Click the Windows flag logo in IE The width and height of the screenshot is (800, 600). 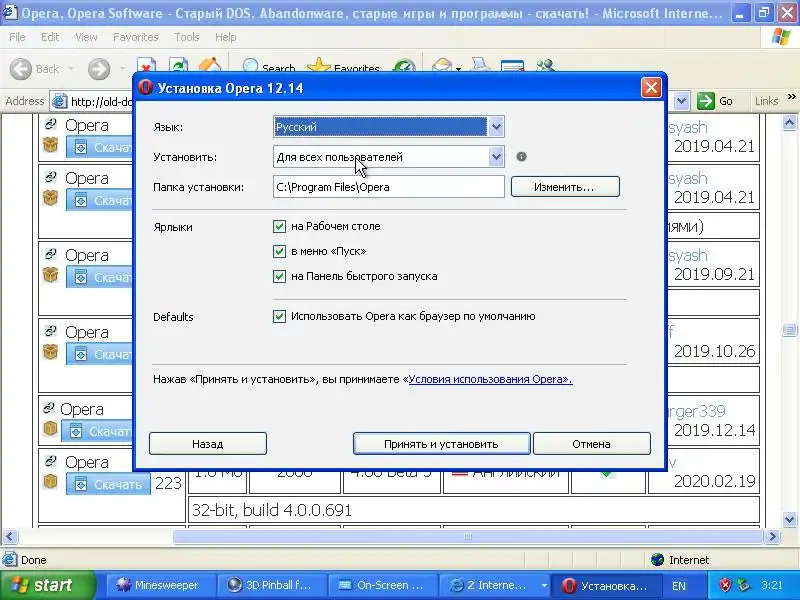pyautogui.click(x=781, y=37)
